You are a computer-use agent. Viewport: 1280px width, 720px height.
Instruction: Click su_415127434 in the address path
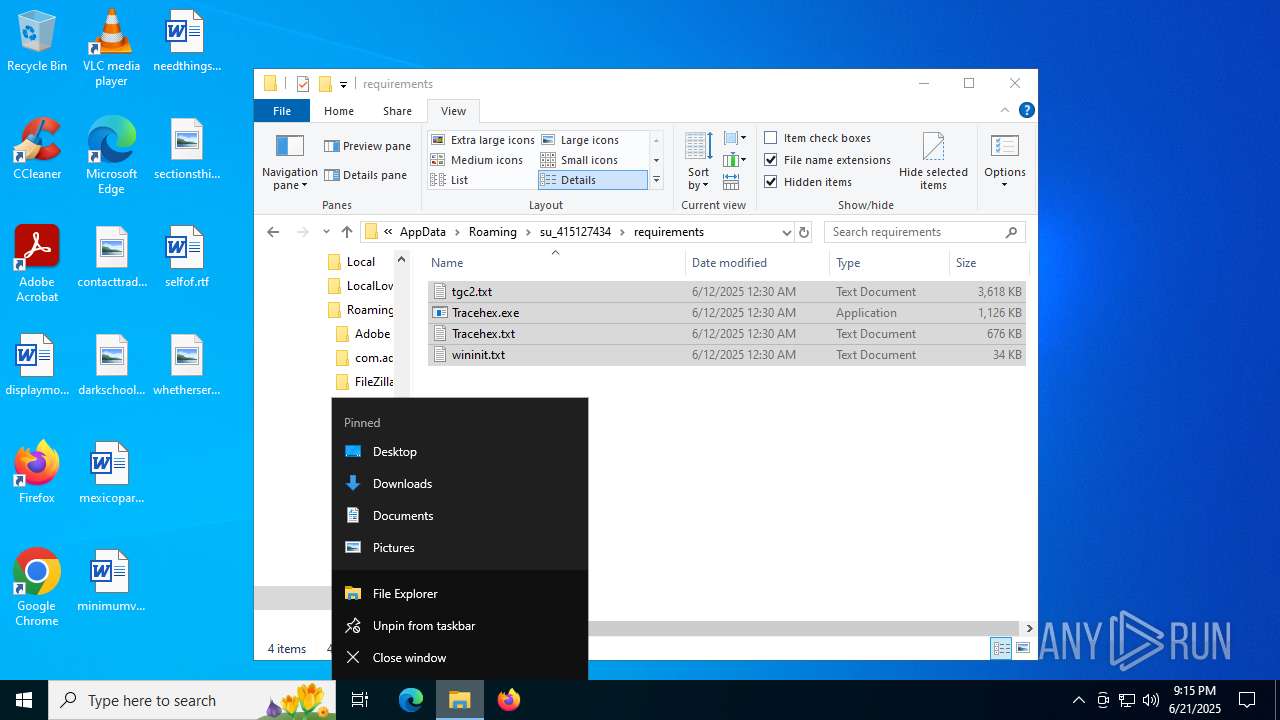tap(575, 232)
